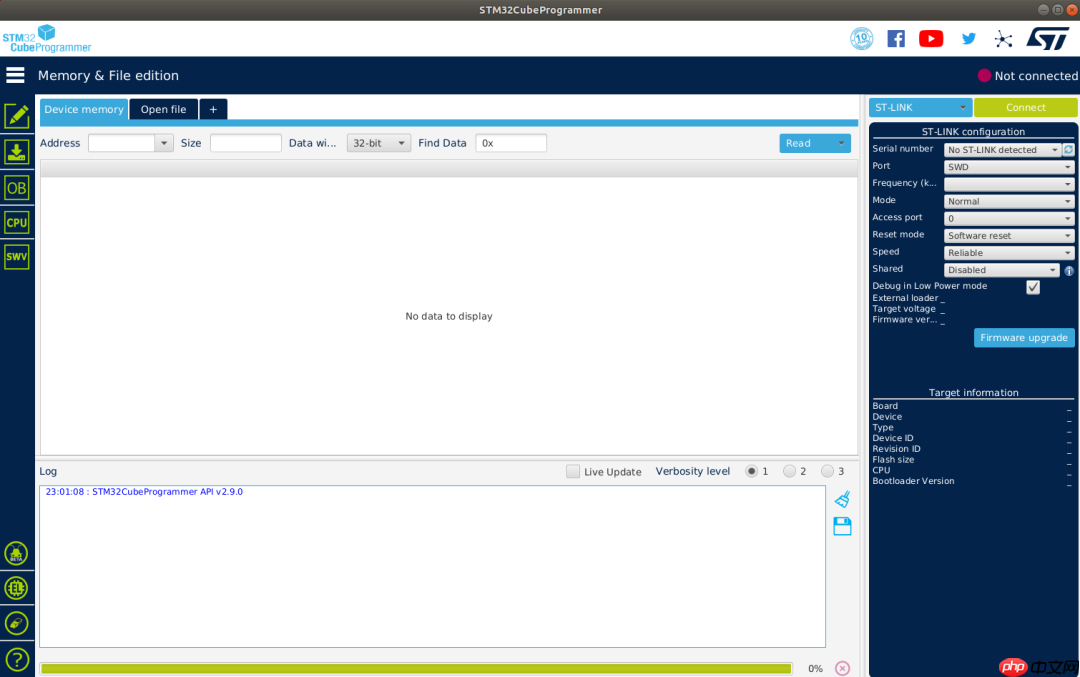This screenshot has width=1080, height=677.
Task: Open the YouTube channel icon
Action: point(931,39)
